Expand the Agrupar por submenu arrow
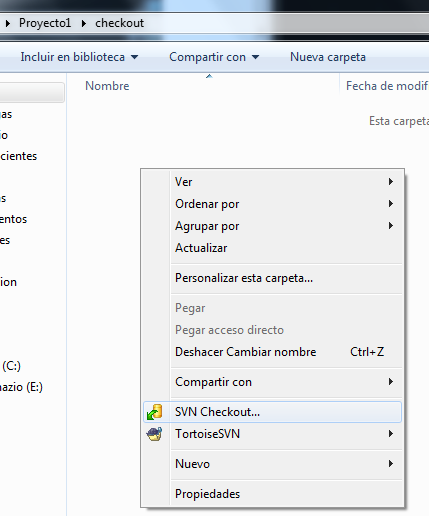The width and height of the screenshot is (429, 516). pyautogui.click(x=391, y=226)
